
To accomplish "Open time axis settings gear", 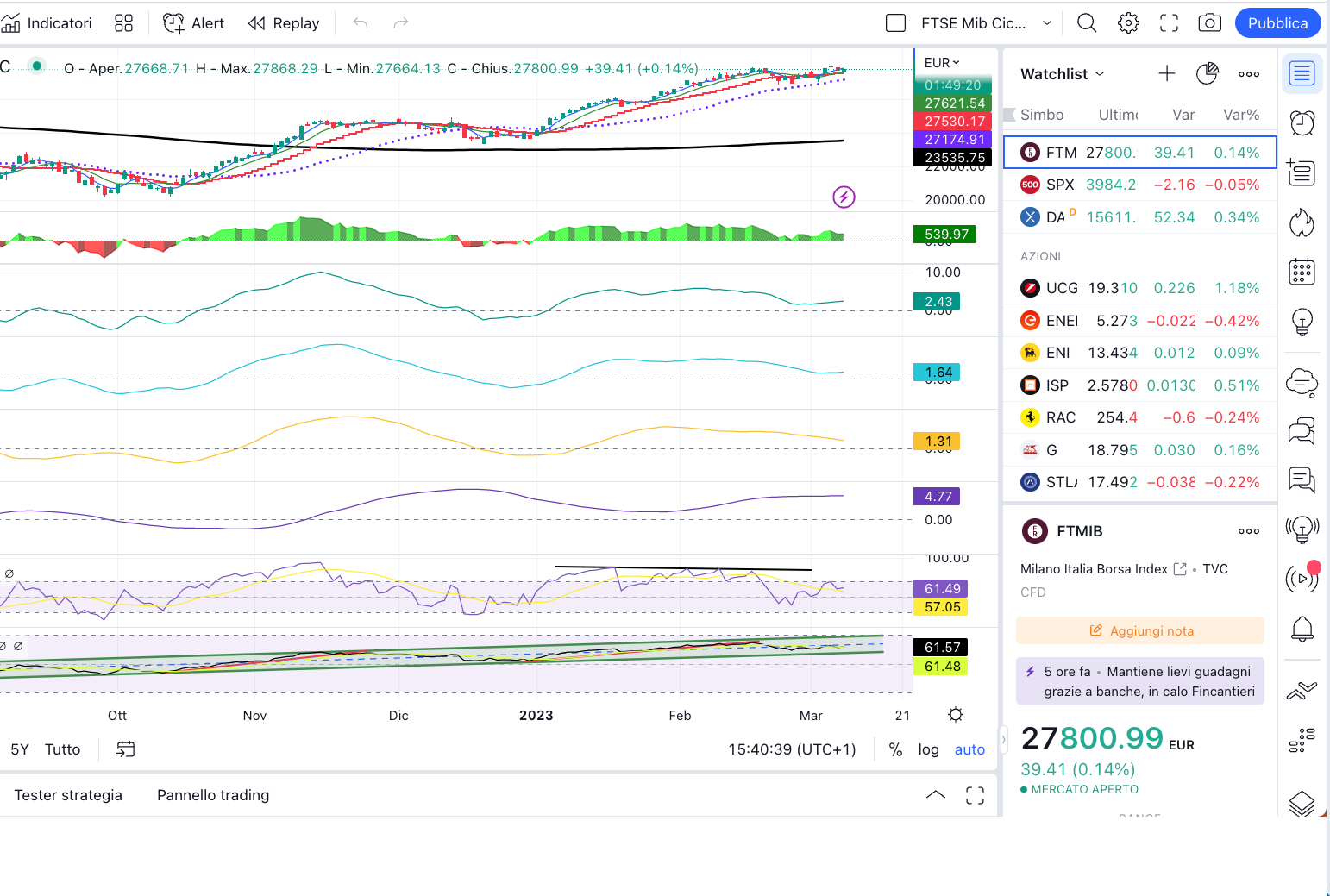I will (956, 715).
